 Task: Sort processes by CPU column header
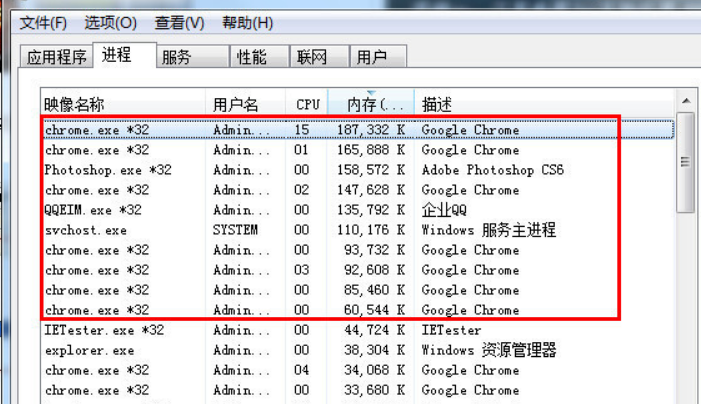308,104
